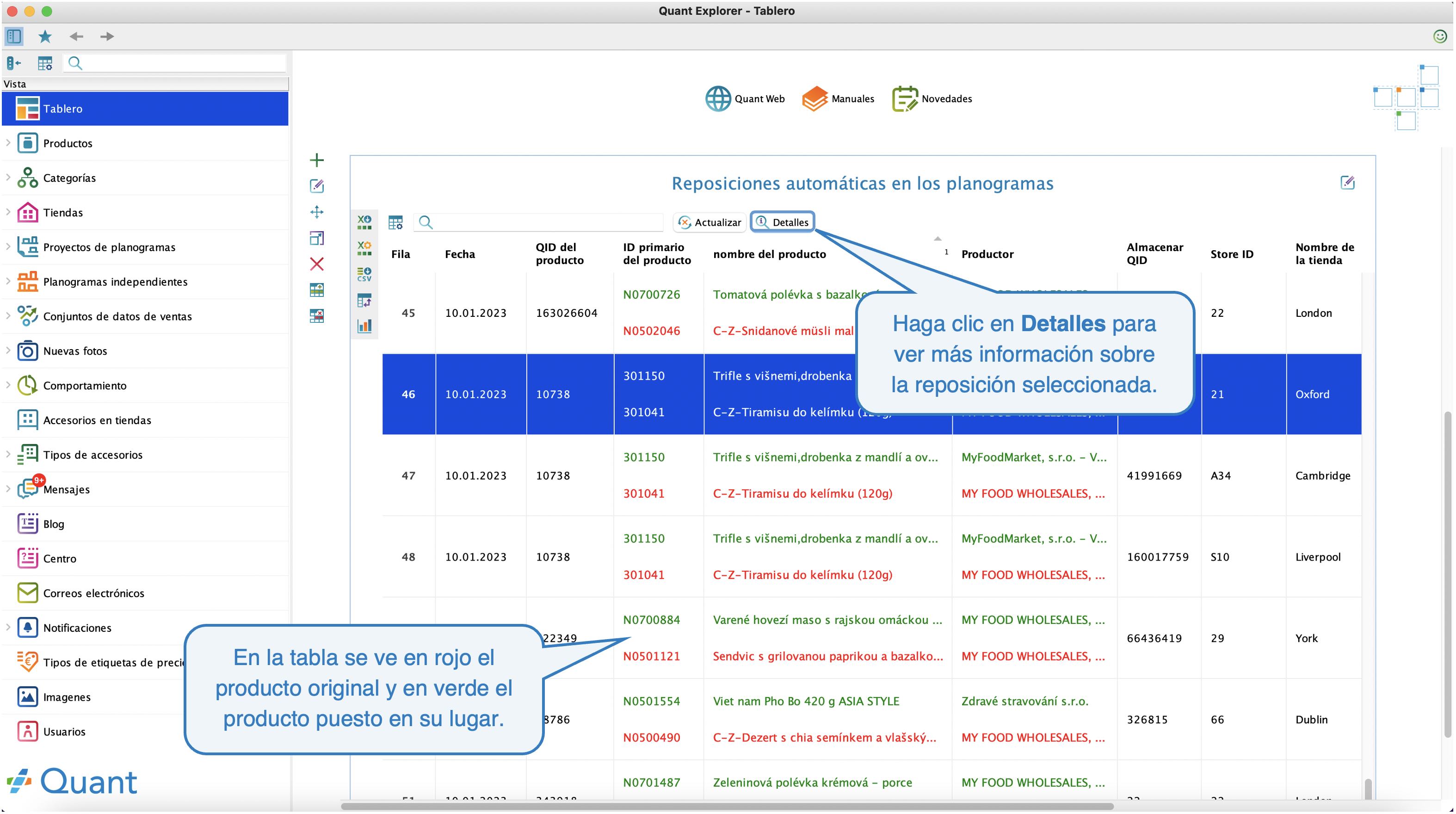This screenshot has height=814, width=1456.
Task: Select the Liverpool store cell
Action: 1323,557
